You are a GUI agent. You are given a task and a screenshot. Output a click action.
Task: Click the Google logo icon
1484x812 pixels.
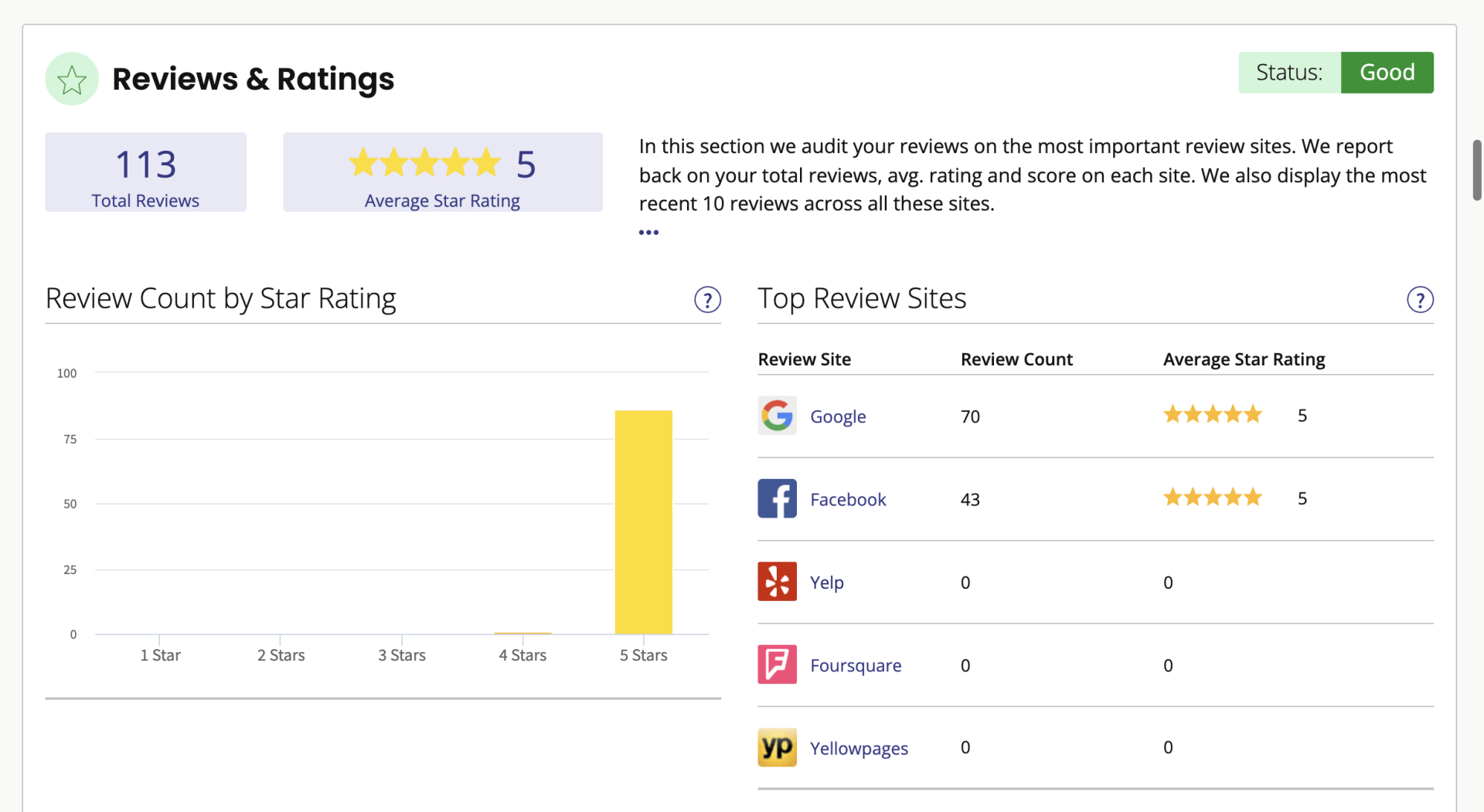(x=777, y=416)
